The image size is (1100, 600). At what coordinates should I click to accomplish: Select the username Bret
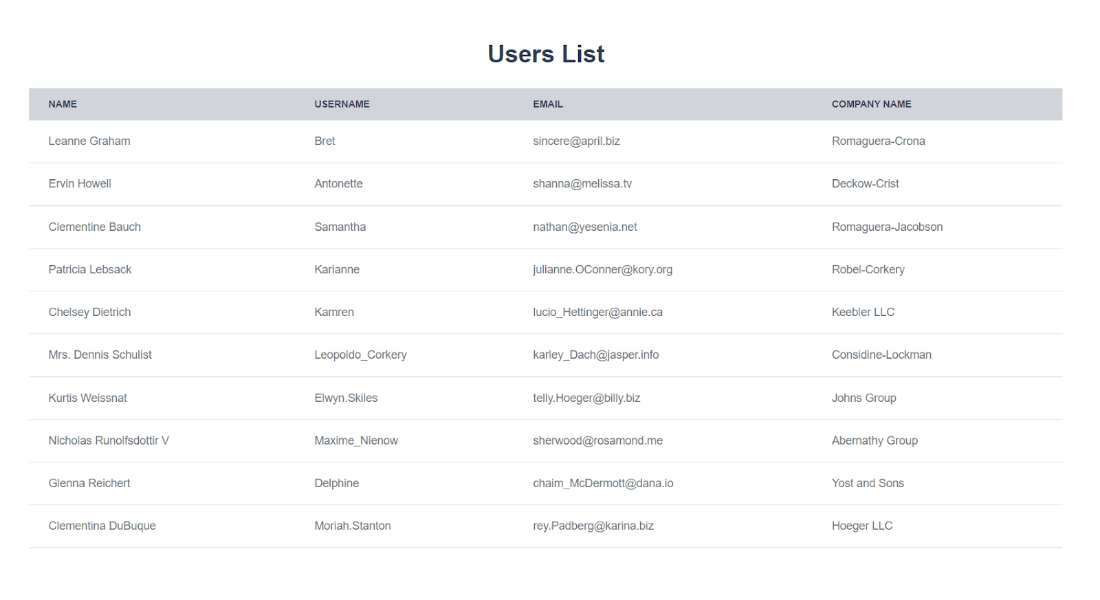[325, 141]
